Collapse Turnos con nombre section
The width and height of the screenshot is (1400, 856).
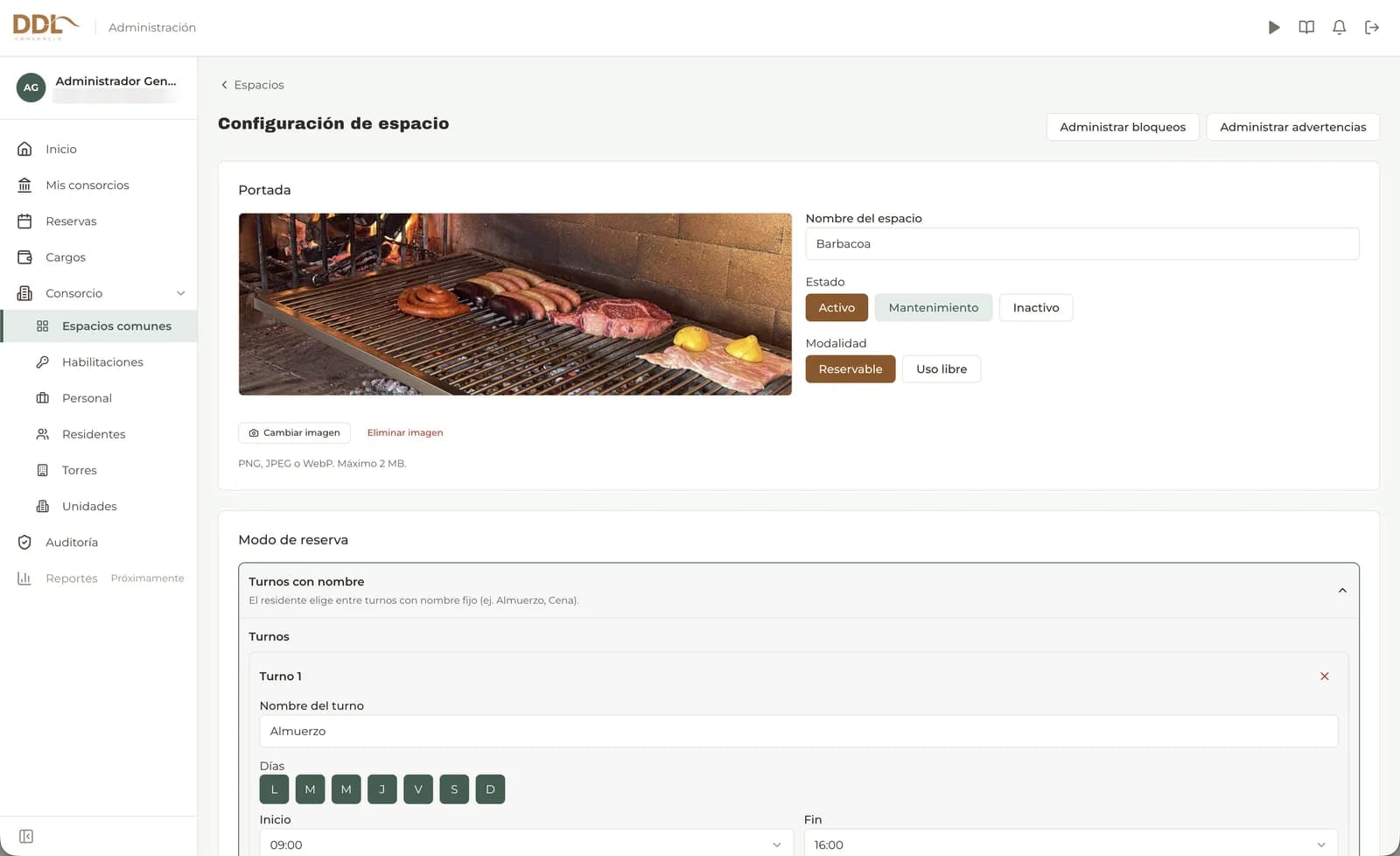click(x=1342, y=591)
